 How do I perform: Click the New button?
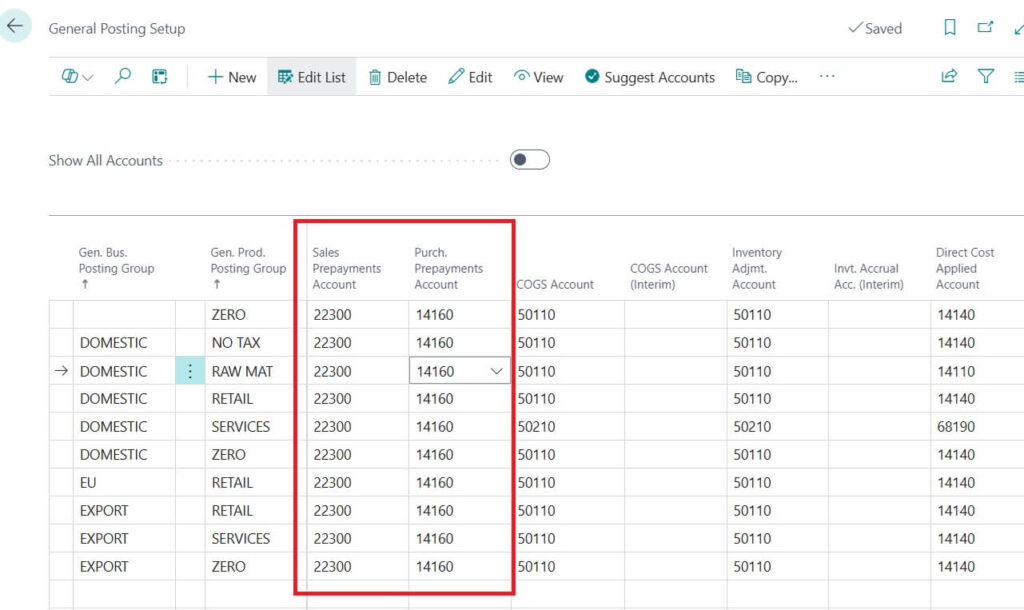pos(231,77)
